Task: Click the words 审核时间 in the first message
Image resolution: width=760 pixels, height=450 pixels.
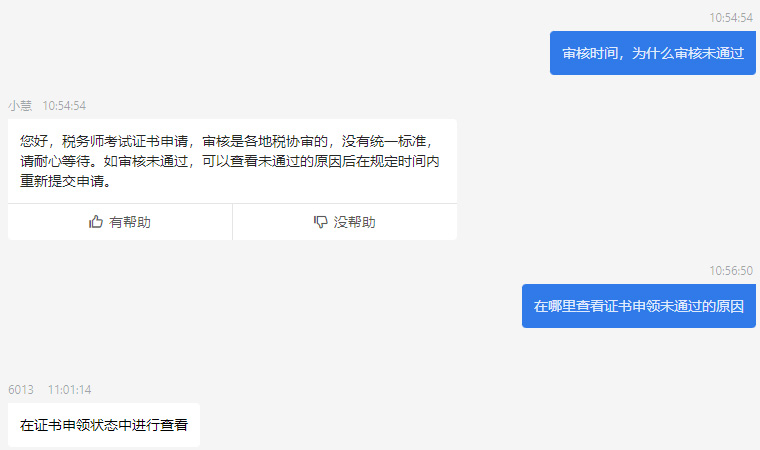Action: pyautogui.click(x=588, y=54)
